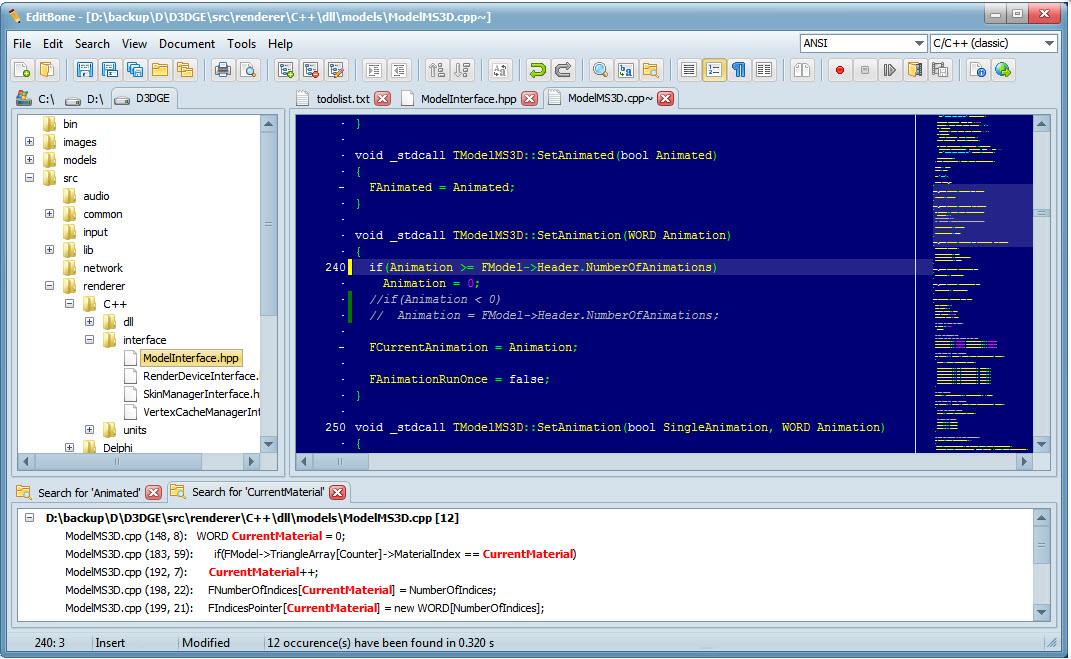1071x659 pixels.
Task: Click the Print toolbar icon
Action: (x=223, y=70)
